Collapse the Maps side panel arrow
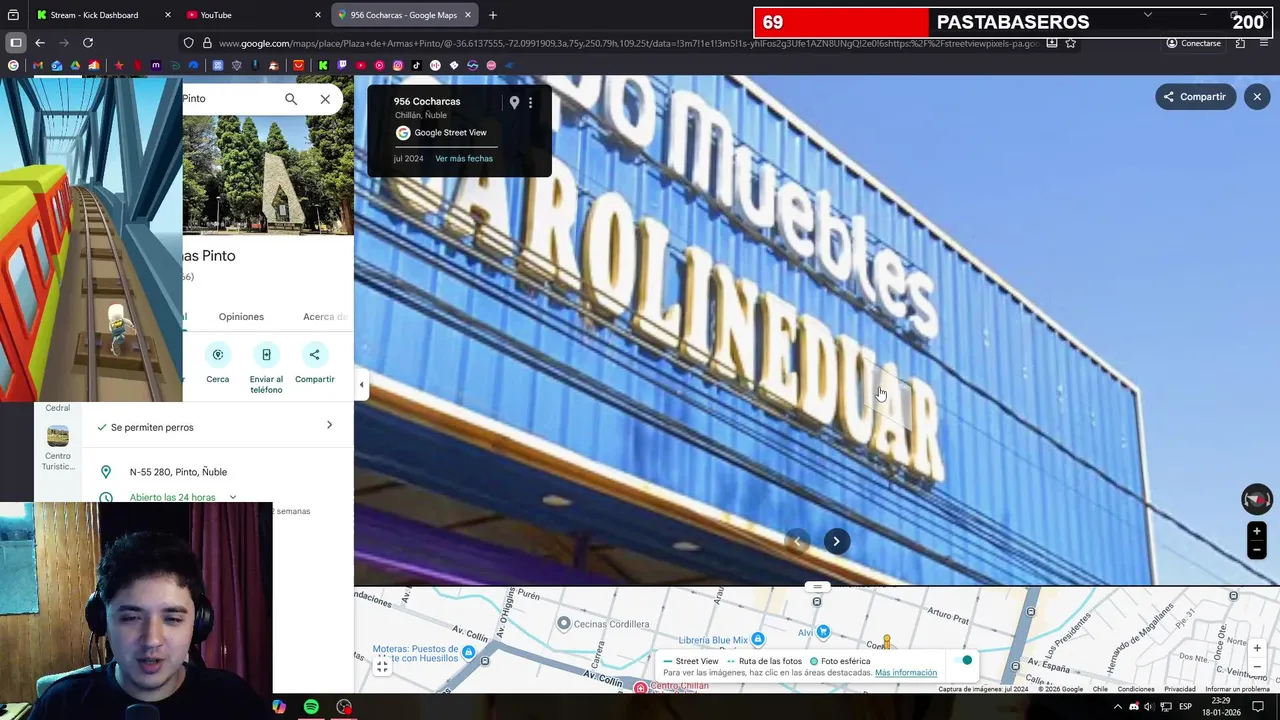 tap(361, 385)
